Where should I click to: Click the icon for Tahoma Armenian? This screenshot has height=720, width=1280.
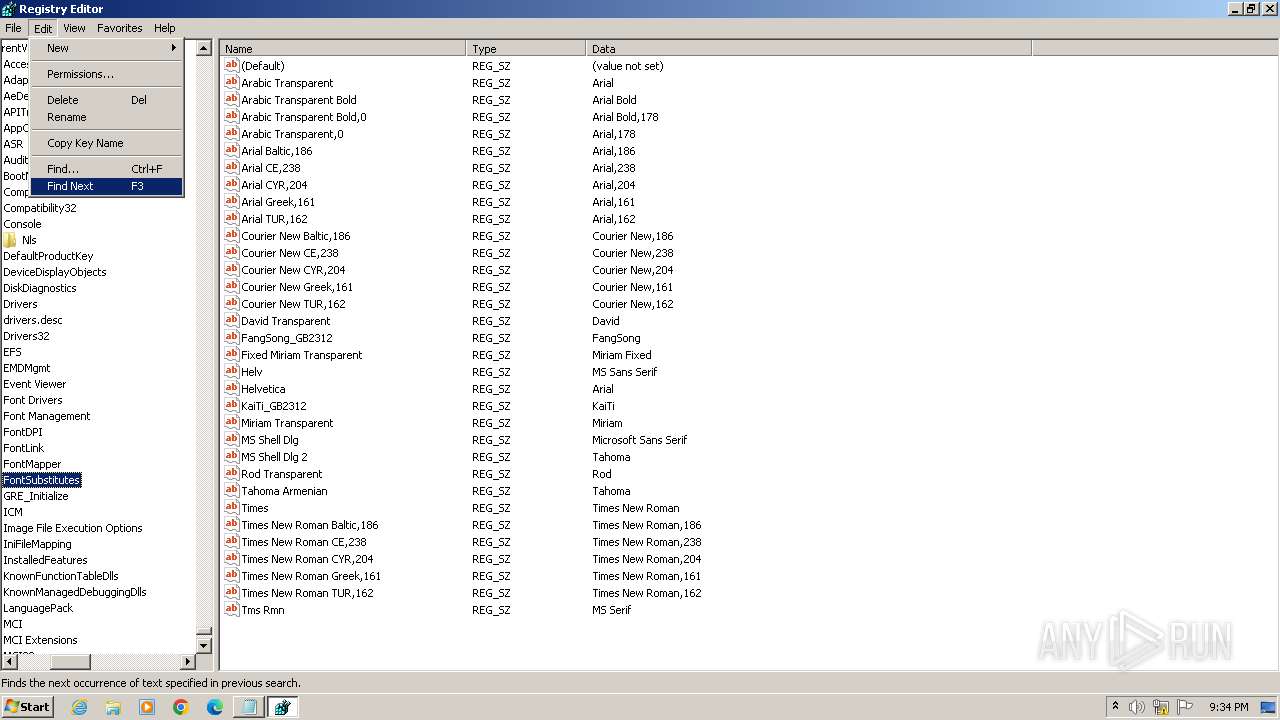(231, 491)
